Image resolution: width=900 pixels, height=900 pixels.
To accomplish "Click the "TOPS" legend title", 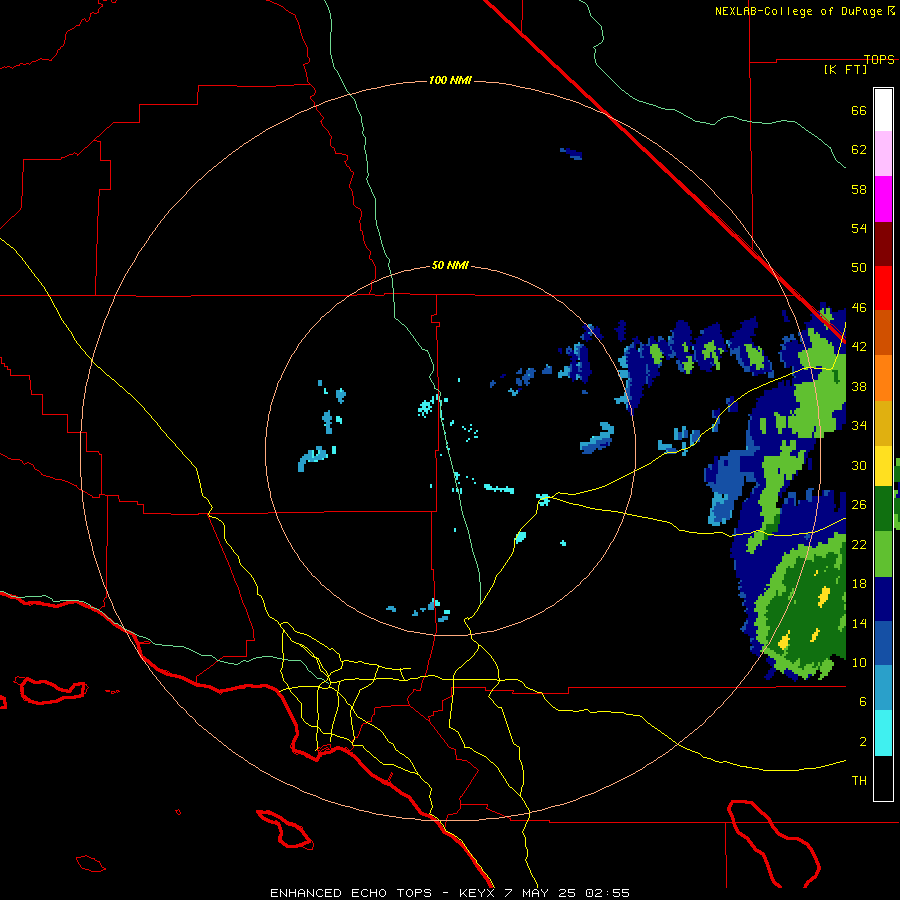I will (x=879, y=59).
